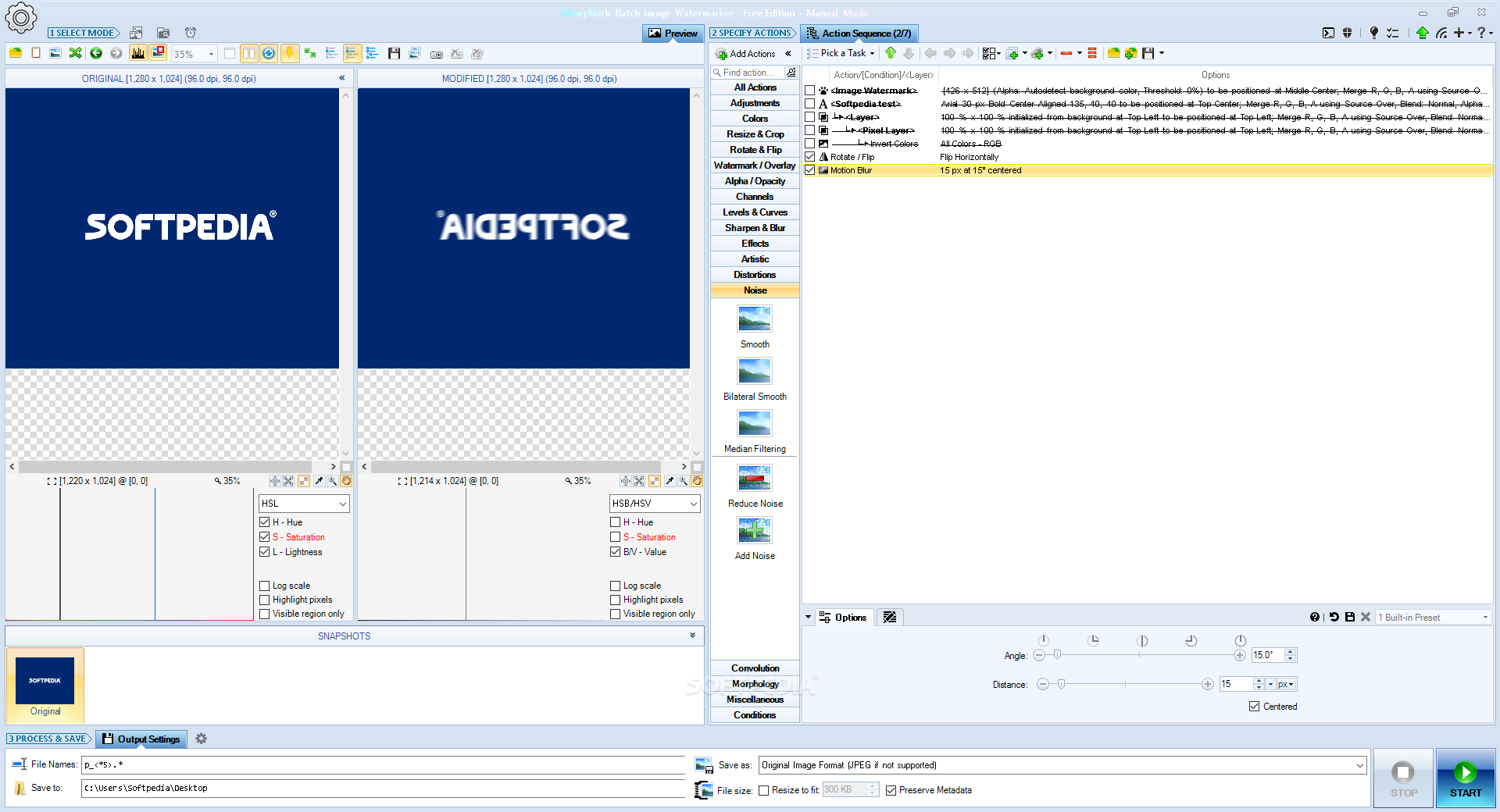Enable the Resize to fit checkbox
Image resolution: width=1500 pixels, height=812 pixels.
coord(763,790)
